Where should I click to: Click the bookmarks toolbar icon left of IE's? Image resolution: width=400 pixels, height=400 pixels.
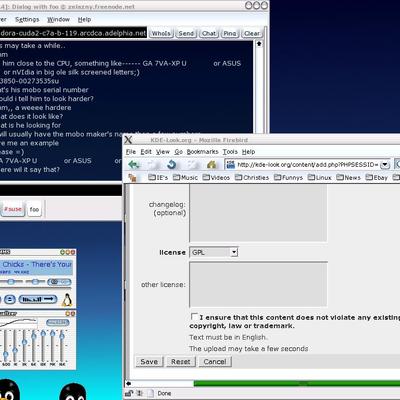pyautogui.click(x=132, y=178)
